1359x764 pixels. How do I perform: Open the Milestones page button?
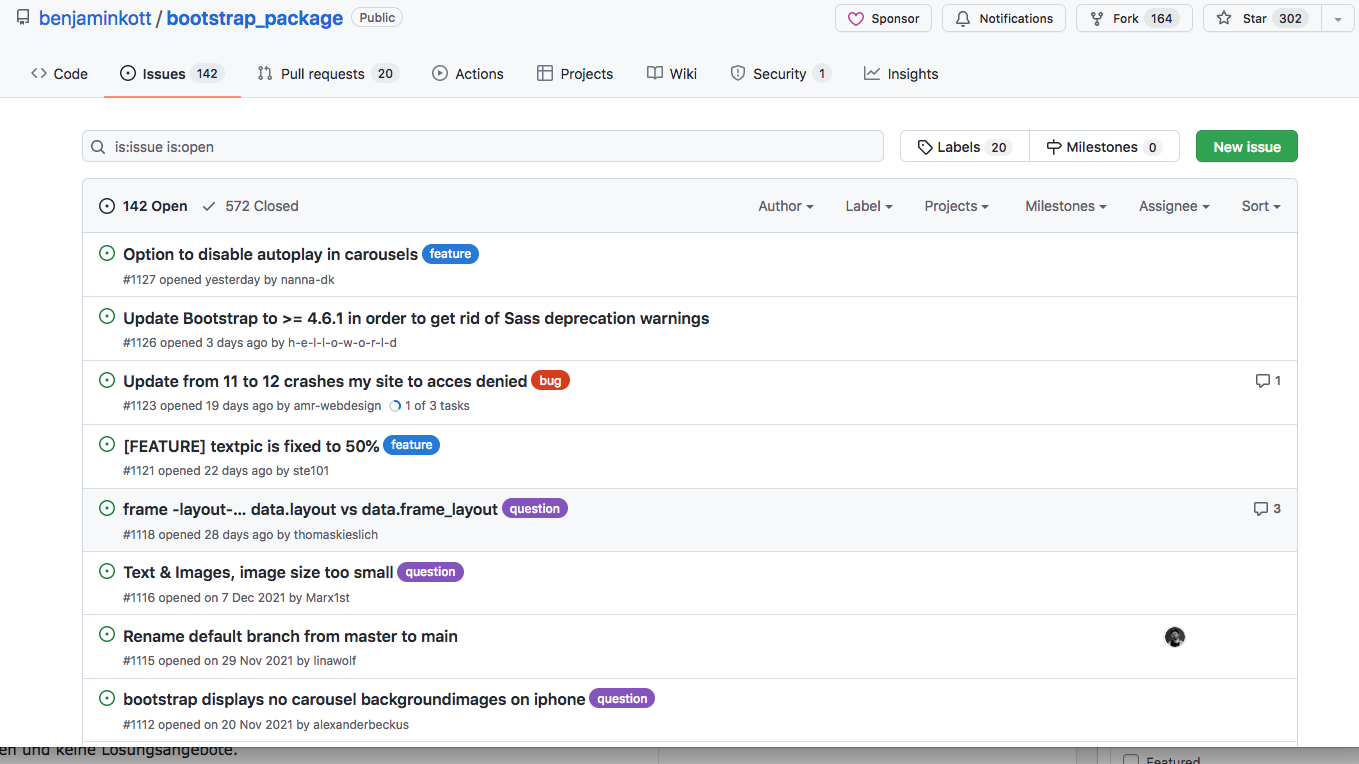[x=1104, y=147]
